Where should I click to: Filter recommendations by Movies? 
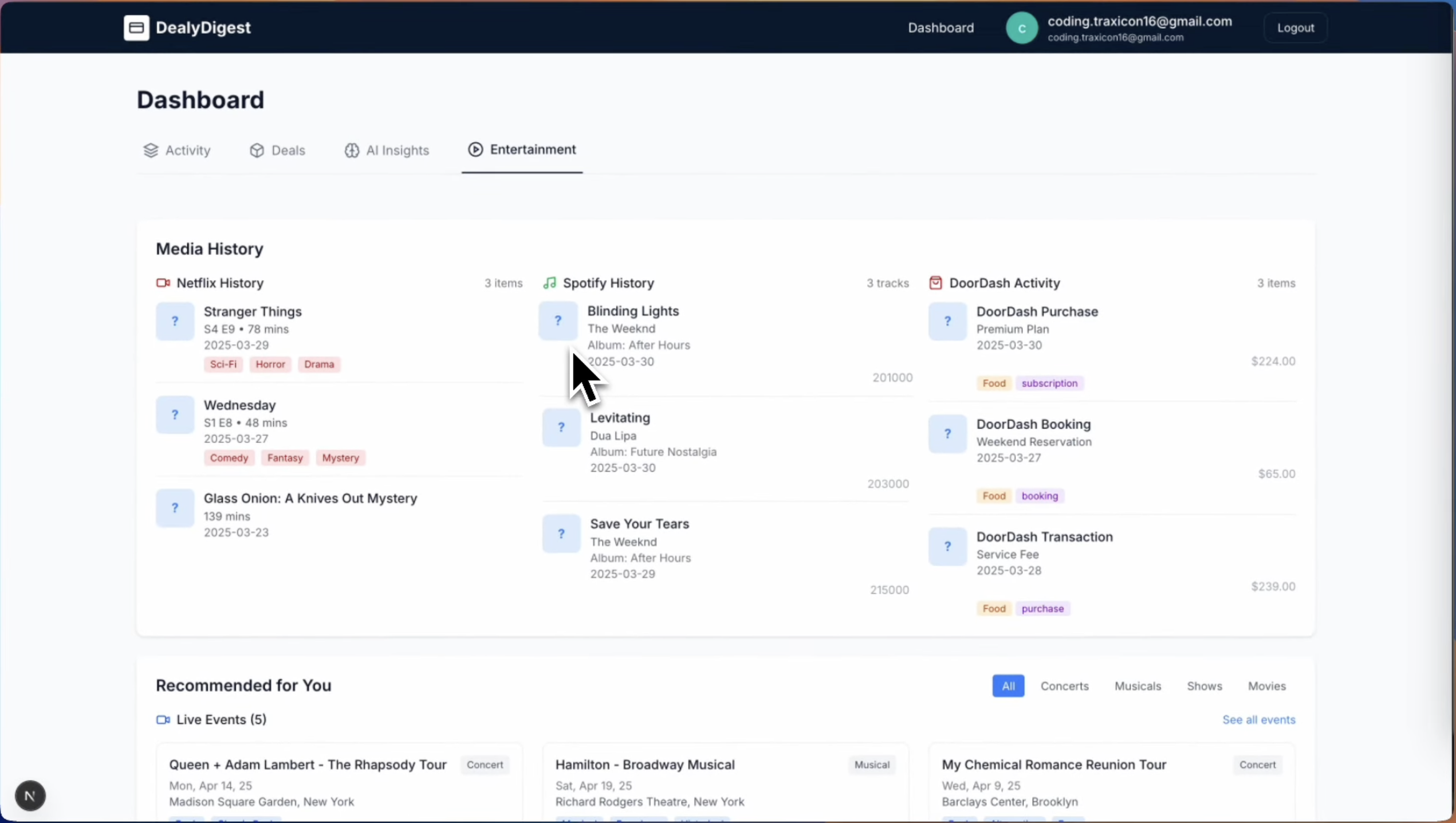click(1266, 686)
